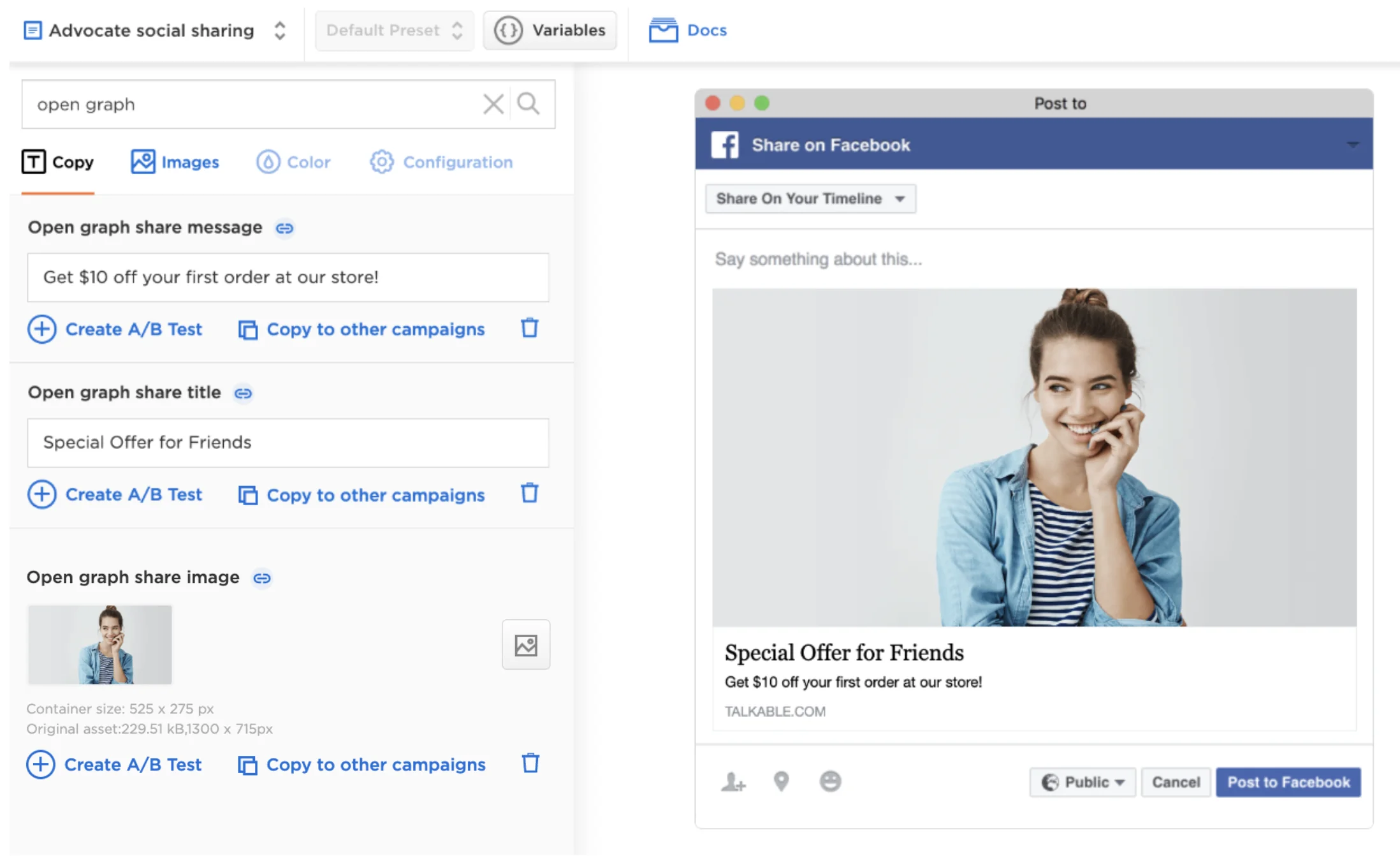Delete the Open graph share message
The height and width of the screenshot is (856, 1400).
tap(530, 328)
